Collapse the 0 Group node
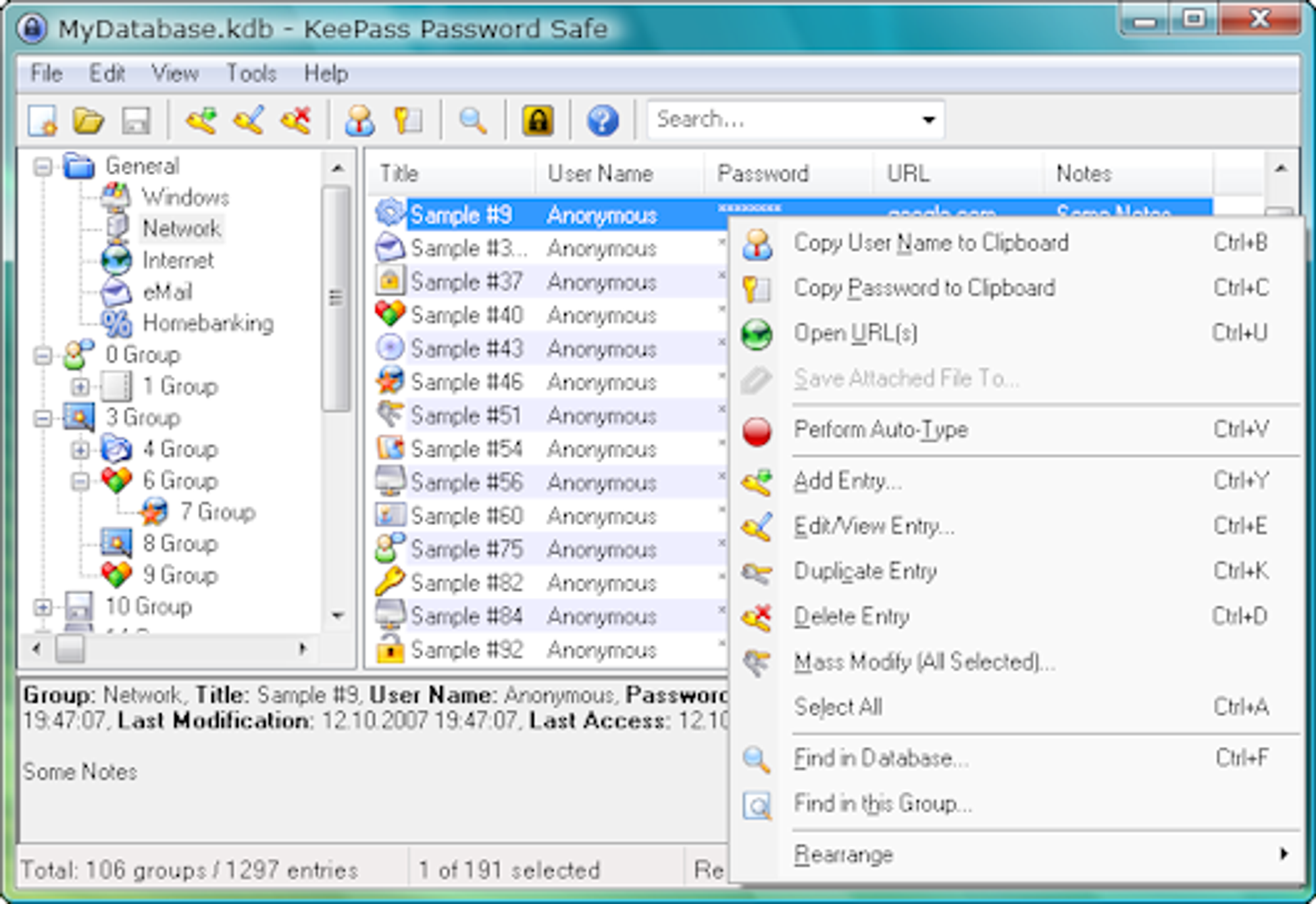The image size is (1316, 904). point(43,356)
